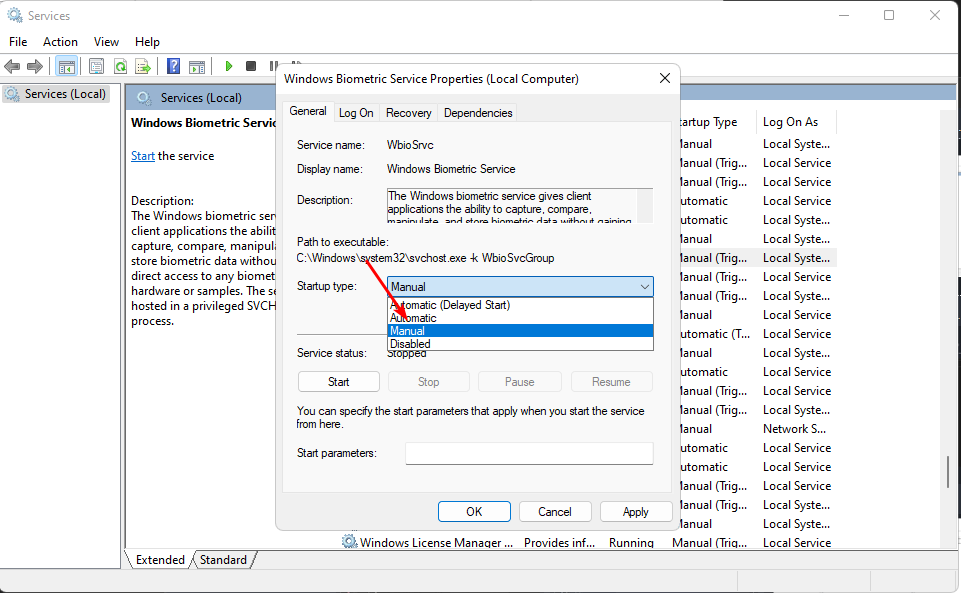Screen dimensions: 961x593
Task: Click the Refresh toolbar icon
Action: pyautogui.click(x=121, y=66)
